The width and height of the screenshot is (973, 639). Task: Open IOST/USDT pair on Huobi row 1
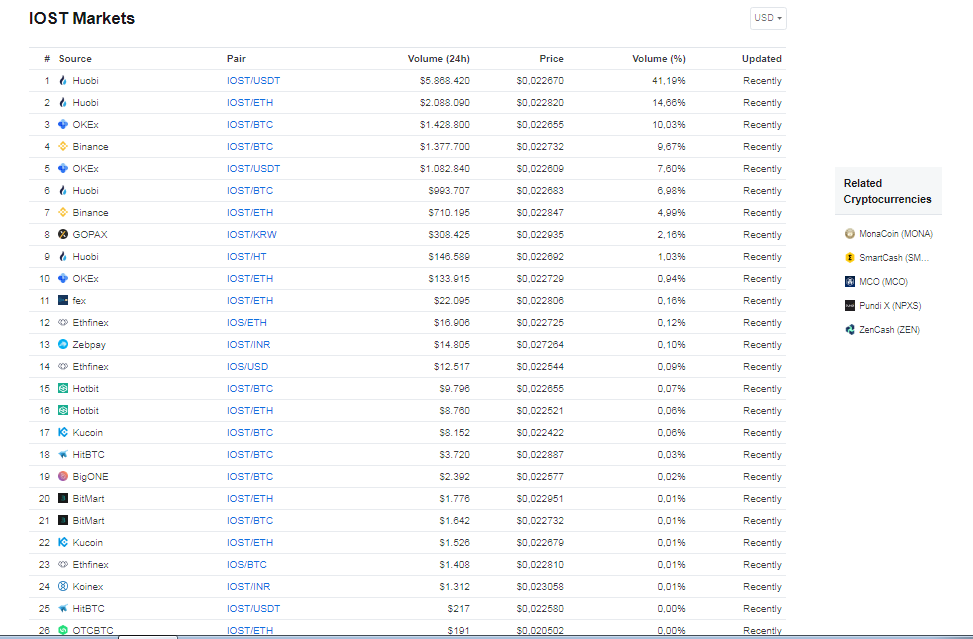(253, 81)
